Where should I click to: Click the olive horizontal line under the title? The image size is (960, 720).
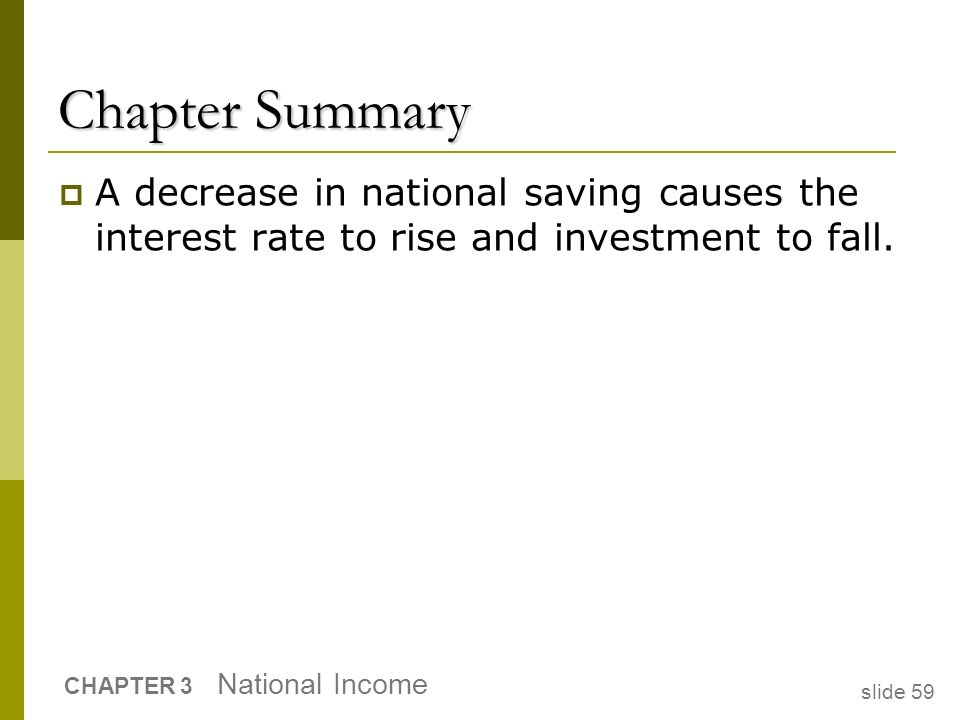pyautogui.click(x=471, y=151)
